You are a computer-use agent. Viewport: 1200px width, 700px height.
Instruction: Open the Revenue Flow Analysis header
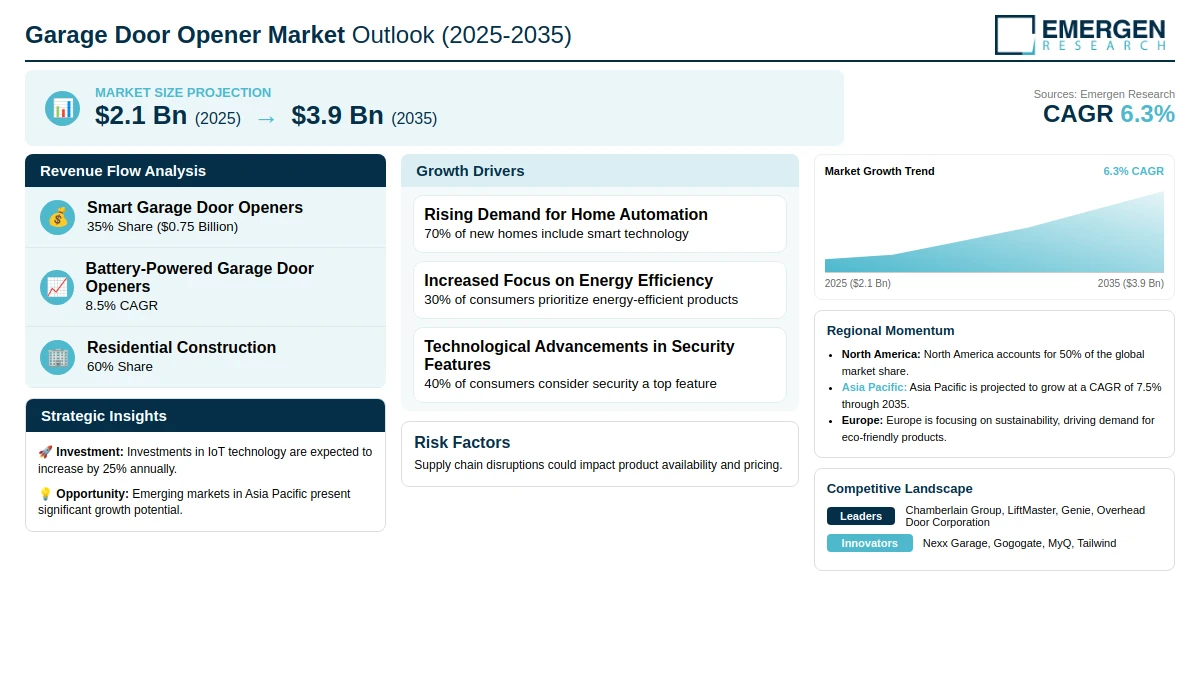click(x=205, y=170)
